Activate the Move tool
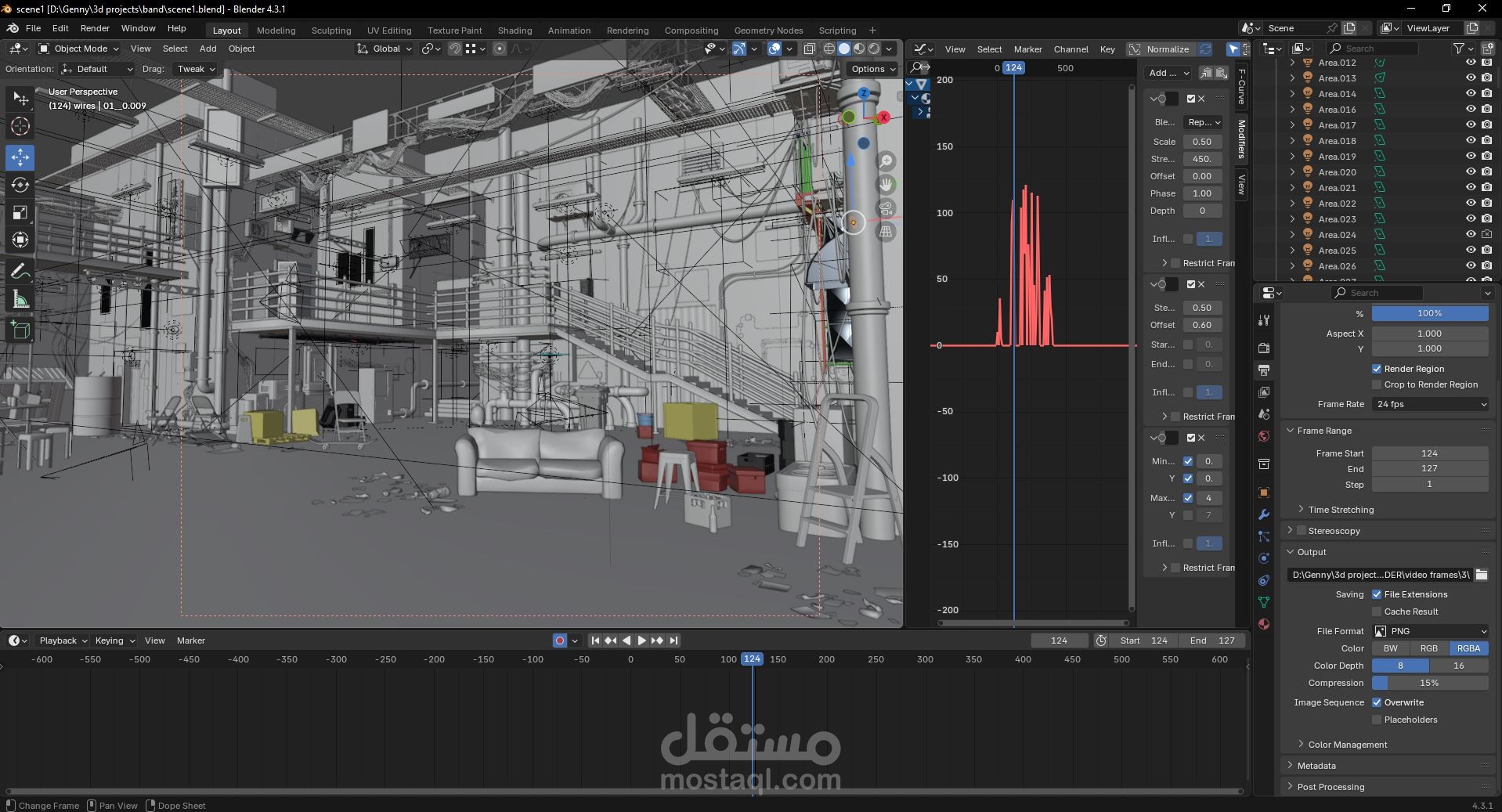 click(x=20, y=157)
